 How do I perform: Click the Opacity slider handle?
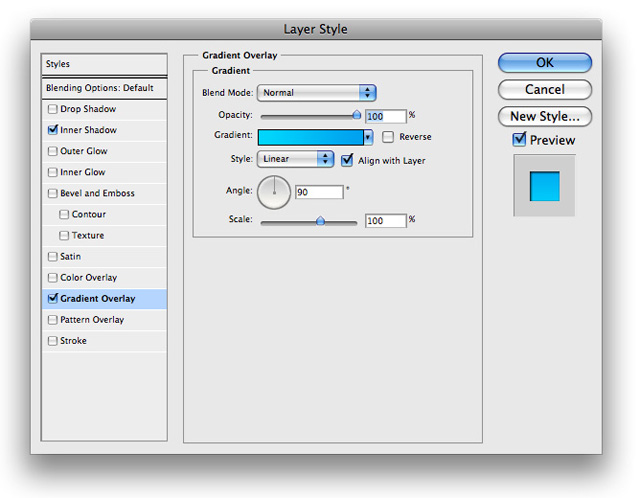[357, 115]
